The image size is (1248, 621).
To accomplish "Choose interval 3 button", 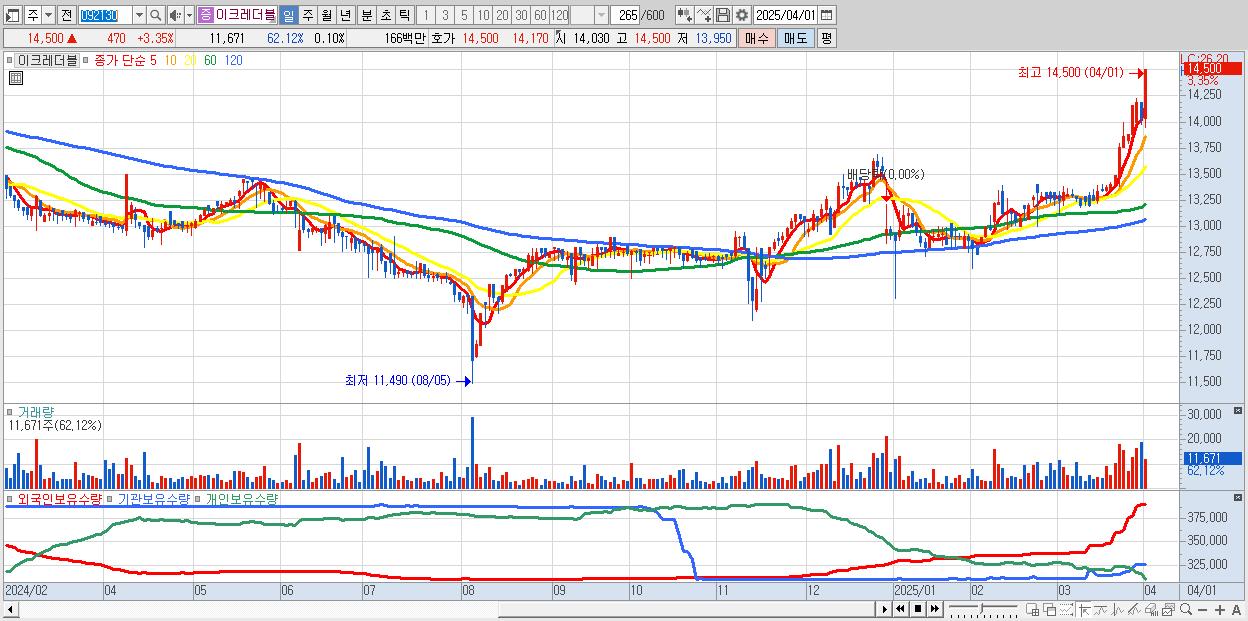I will [445, 15].
